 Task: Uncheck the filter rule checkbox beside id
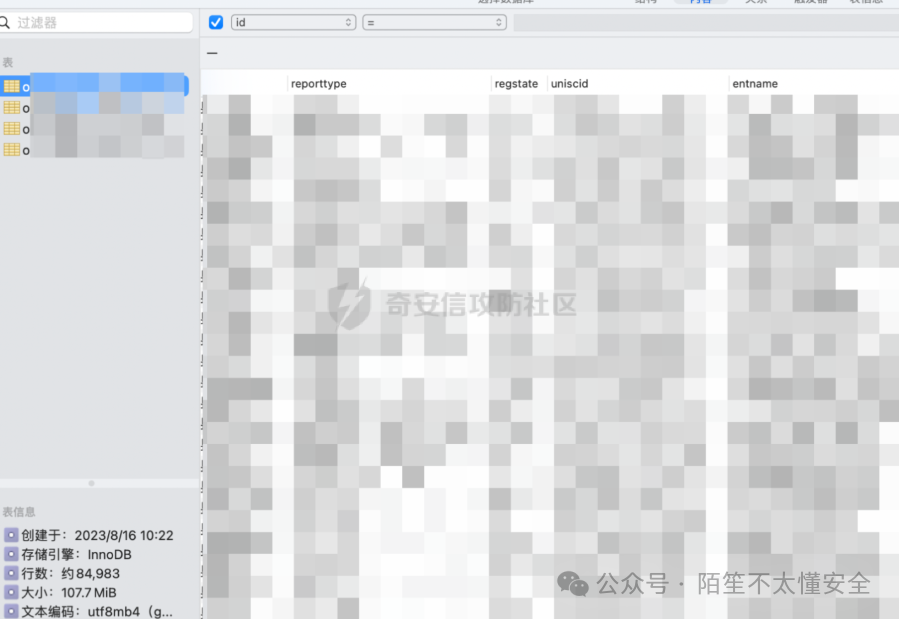coord(216,22)
